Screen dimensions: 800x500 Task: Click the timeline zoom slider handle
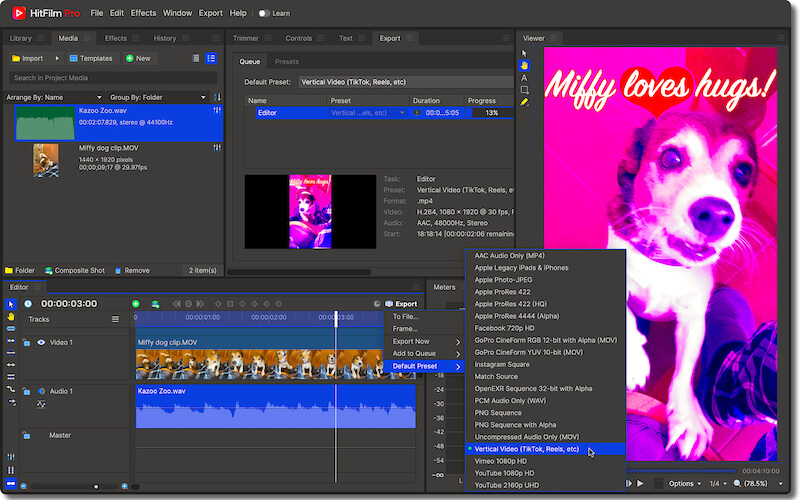[96, 486]
